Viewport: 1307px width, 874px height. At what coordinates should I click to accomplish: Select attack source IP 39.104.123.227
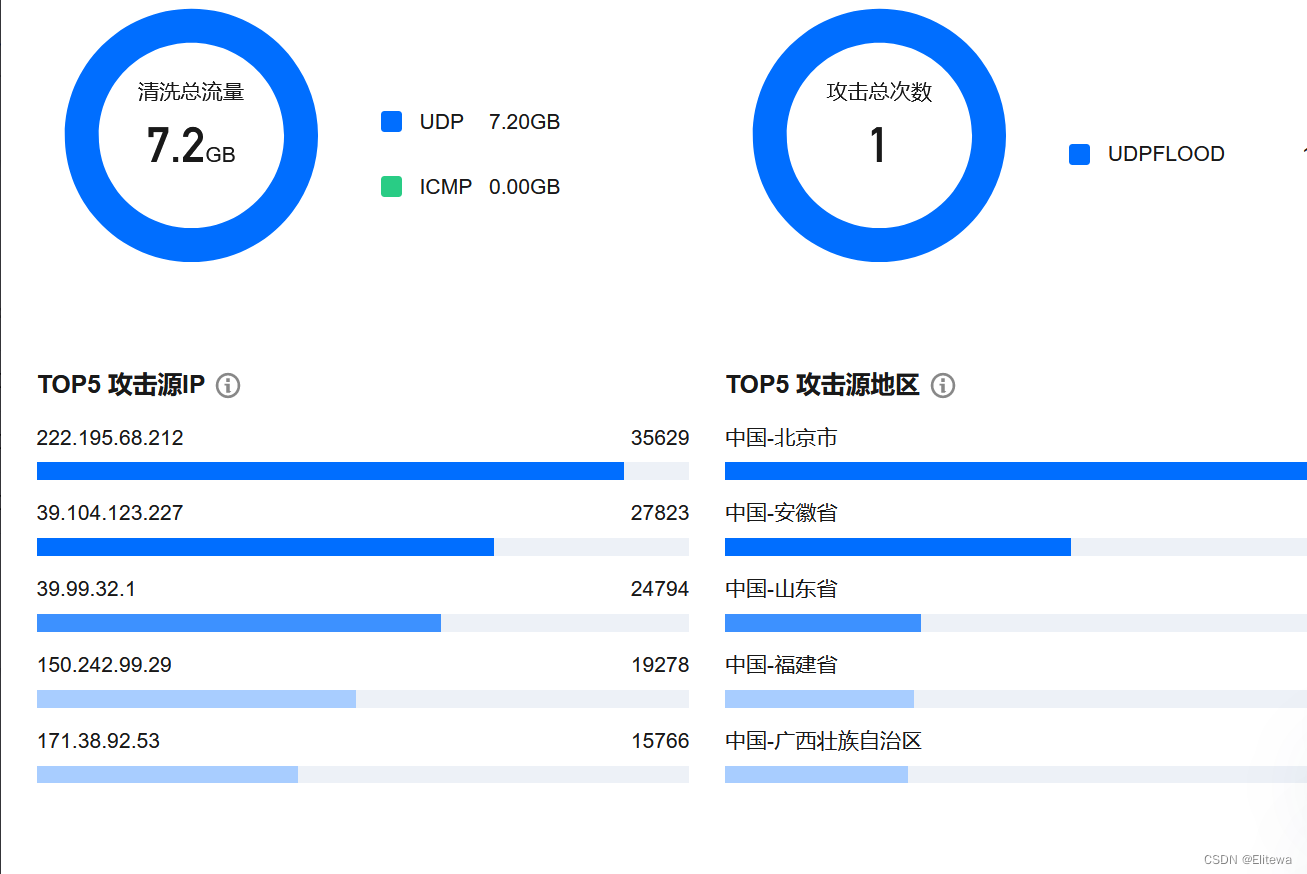click(x=110, y=513)
